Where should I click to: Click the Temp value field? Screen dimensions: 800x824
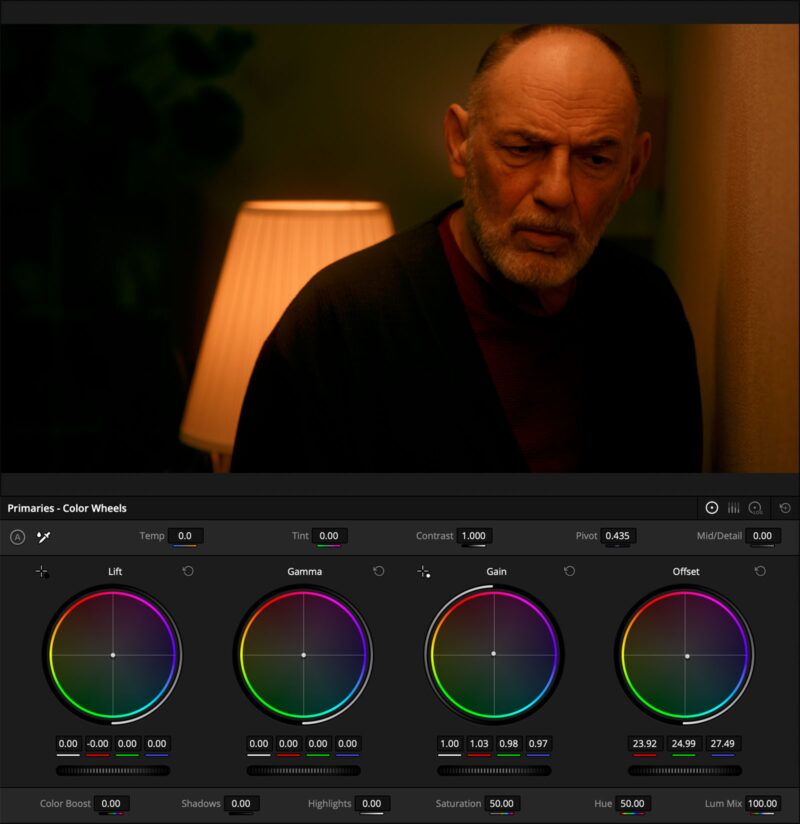[185, 536]
